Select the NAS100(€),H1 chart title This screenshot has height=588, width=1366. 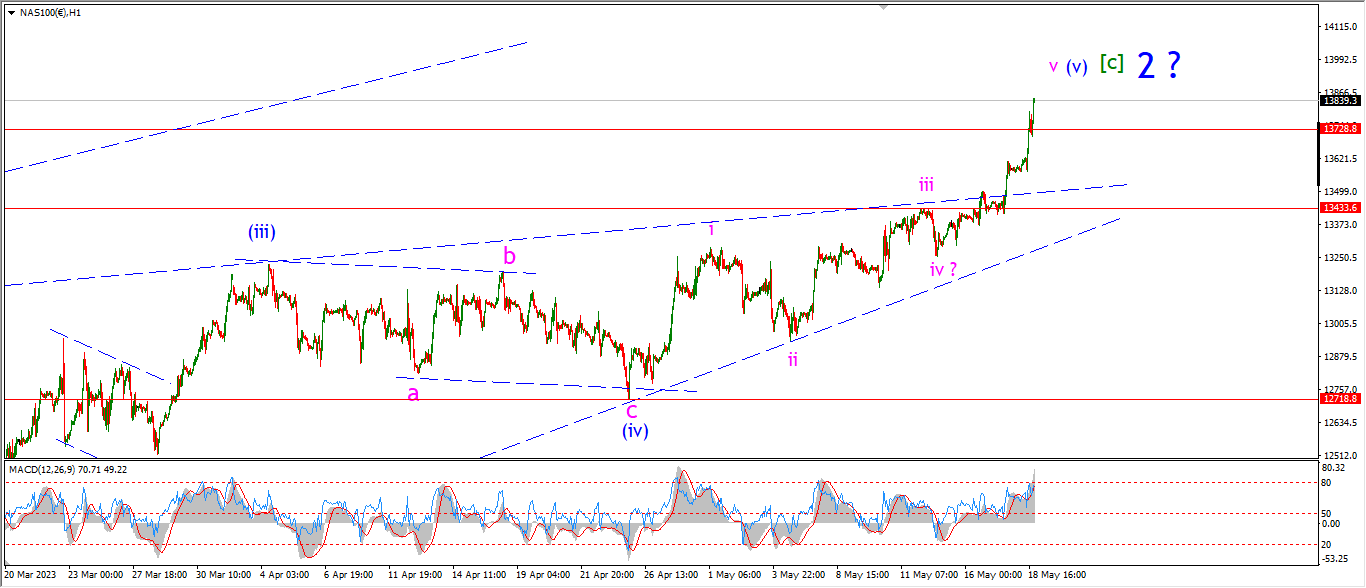[x=50, y=12]
